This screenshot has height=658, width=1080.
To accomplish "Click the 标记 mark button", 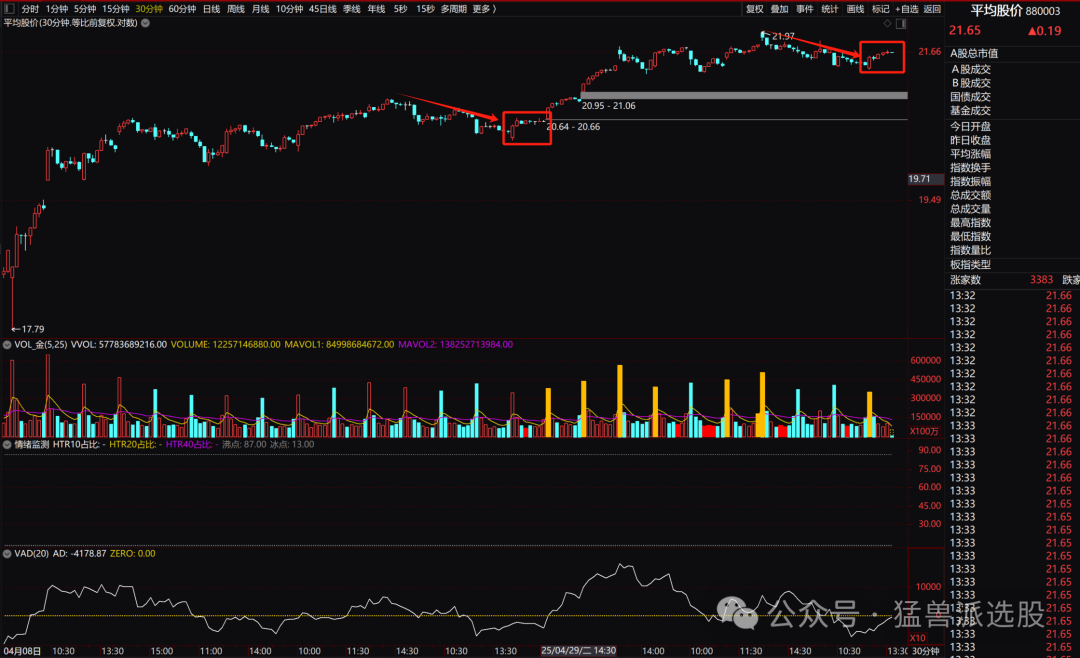I will click(880, 9).
